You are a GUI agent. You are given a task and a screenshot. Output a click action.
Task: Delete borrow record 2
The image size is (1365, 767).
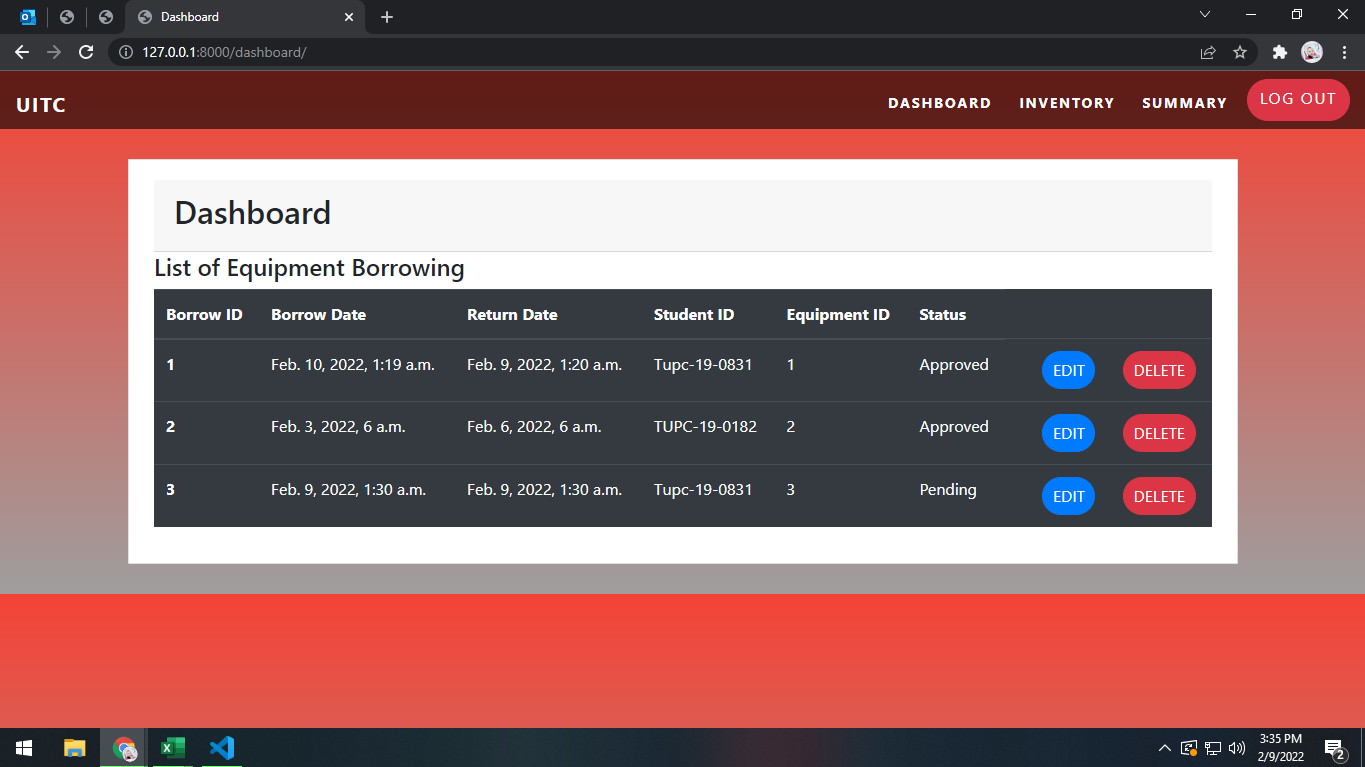click(1159, 433)
